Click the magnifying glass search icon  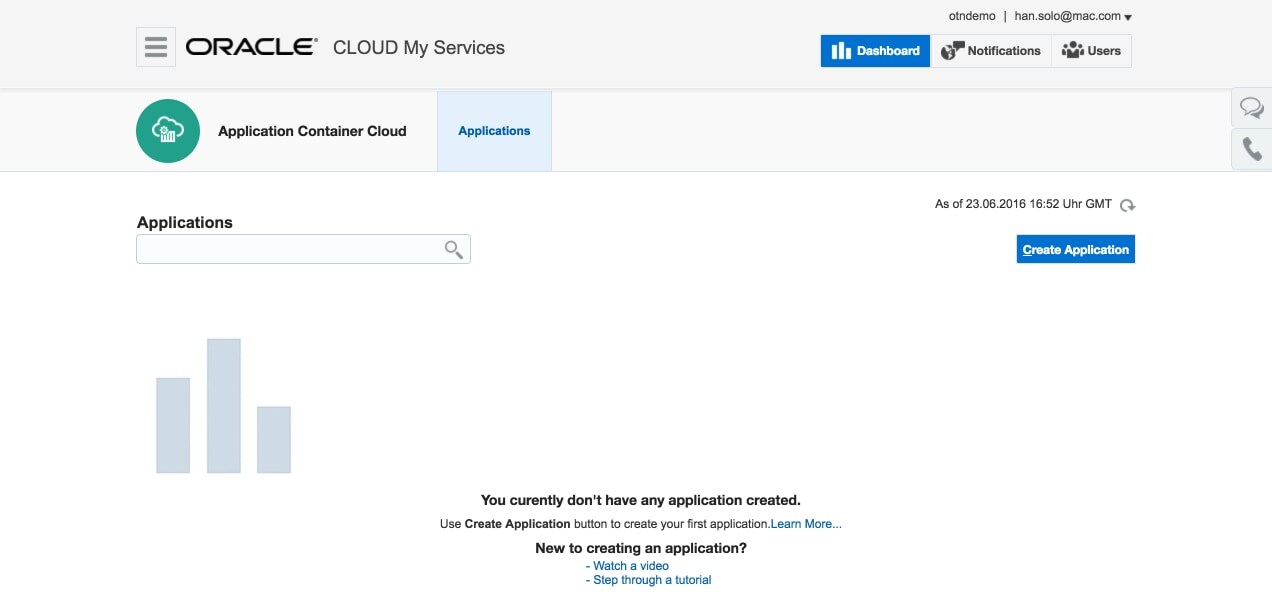pyautogui.click(x=454, y=249)
